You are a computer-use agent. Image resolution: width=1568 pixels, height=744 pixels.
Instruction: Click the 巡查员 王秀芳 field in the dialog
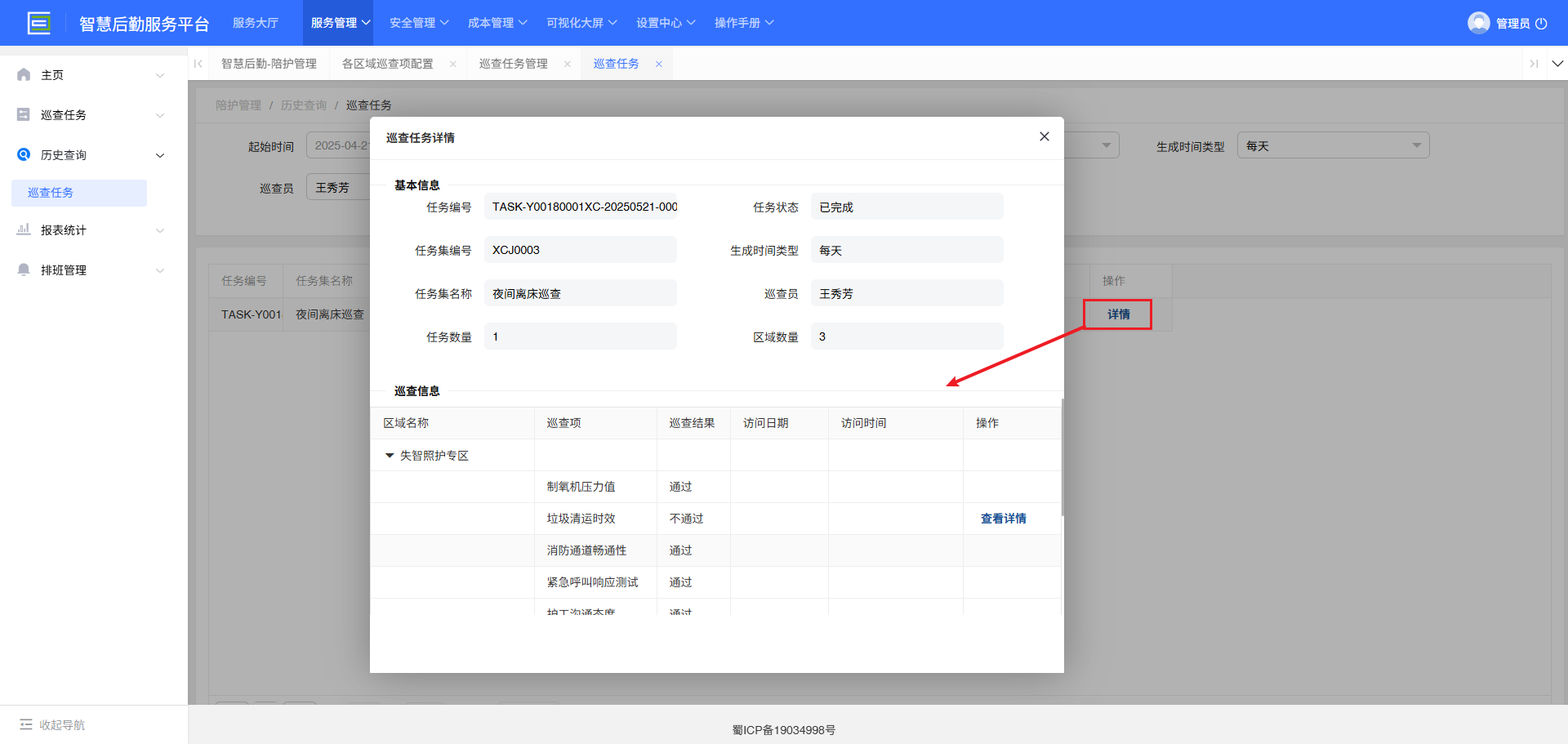pyautogui.click(x=907, y=293)
